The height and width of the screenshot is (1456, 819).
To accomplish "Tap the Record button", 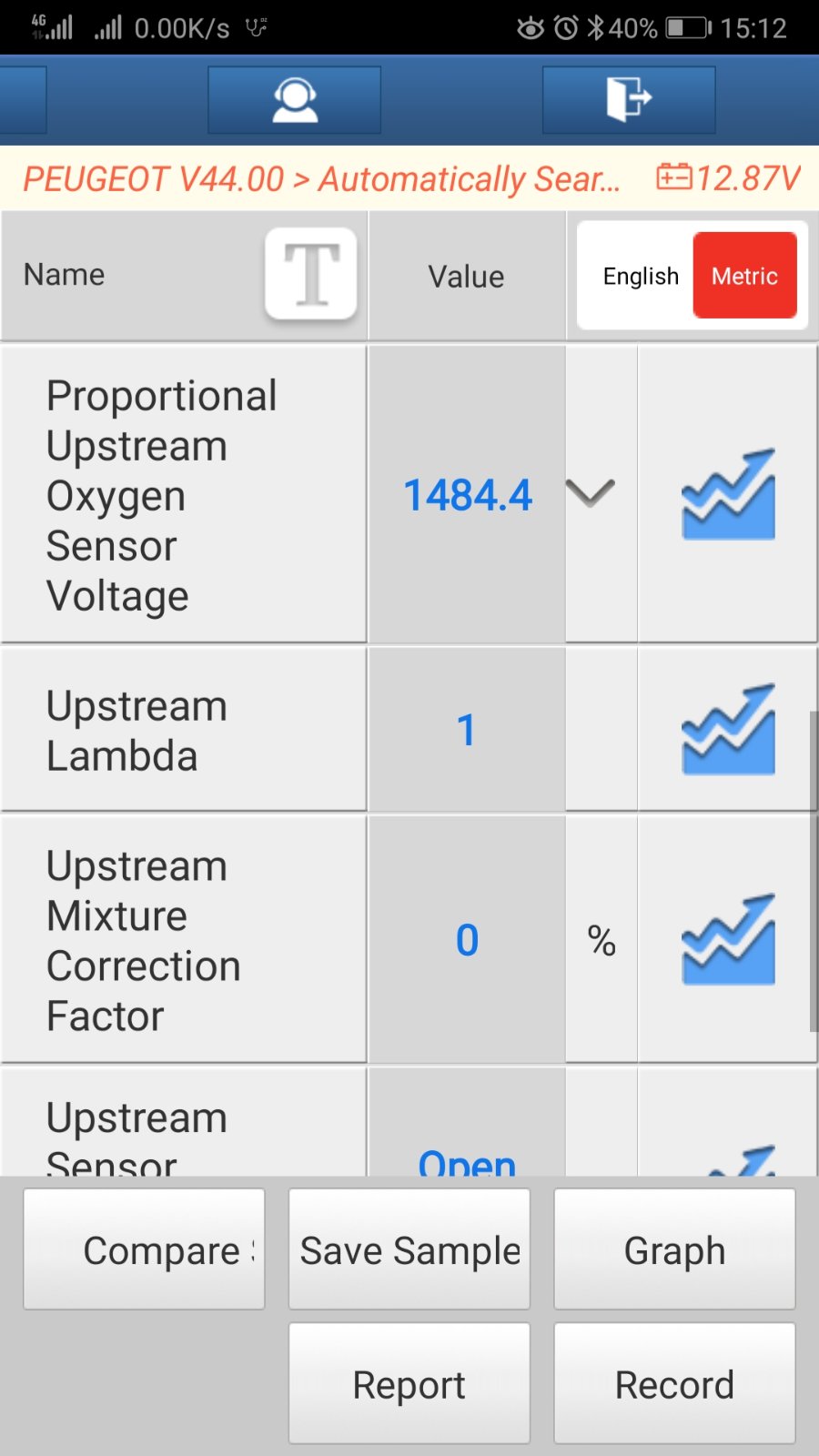I will pos(674,1384).
